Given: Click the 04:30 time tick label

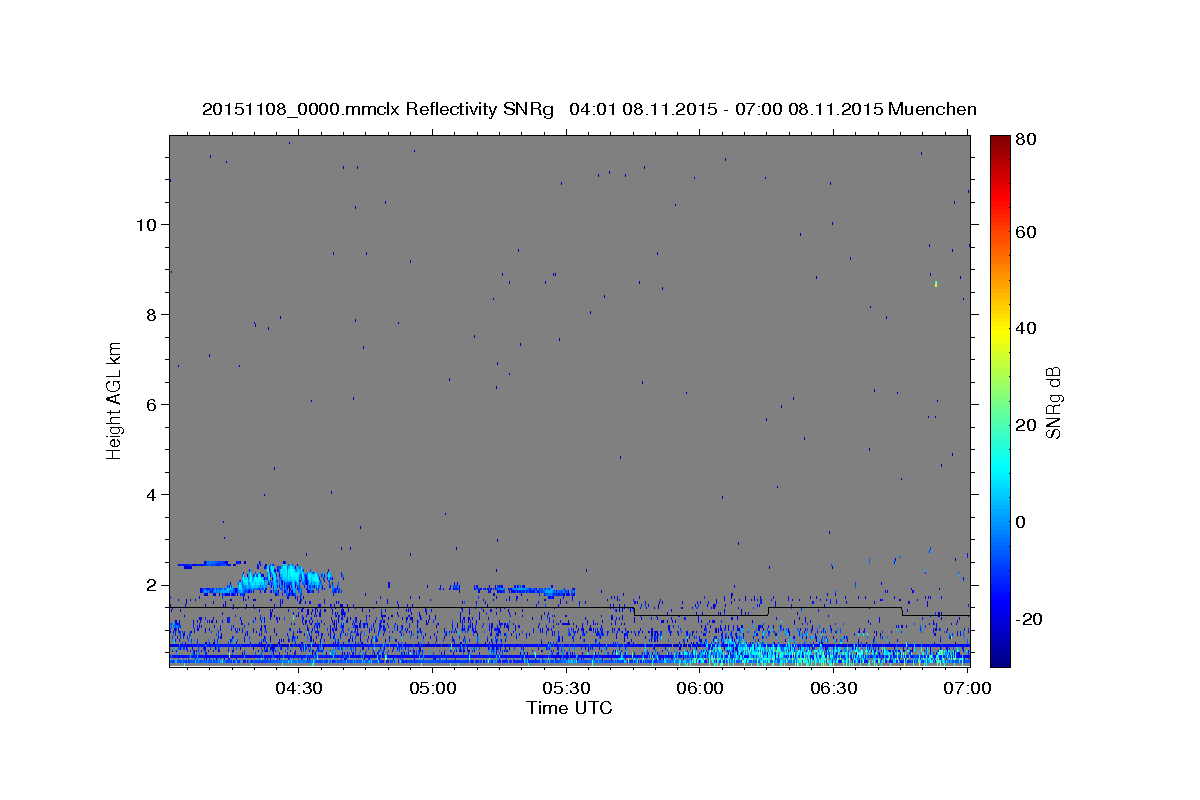Looking at the screenshot, I should [298, 688].
